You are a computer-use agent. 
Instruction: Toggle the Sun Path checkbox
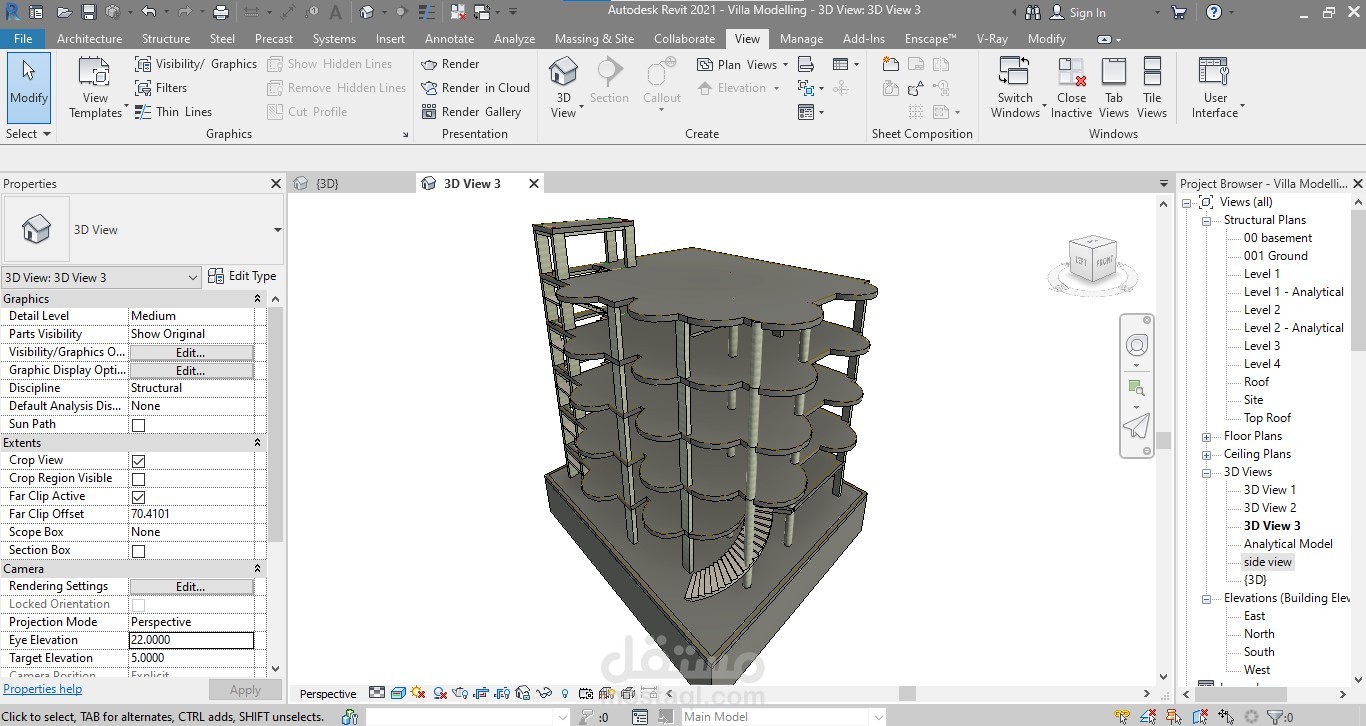point(139,425)
